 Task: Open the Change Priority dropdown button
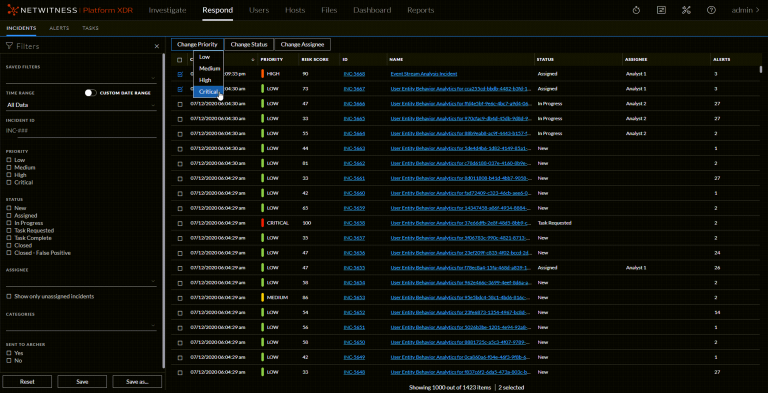pyautogui.click(x=197, y=45)
